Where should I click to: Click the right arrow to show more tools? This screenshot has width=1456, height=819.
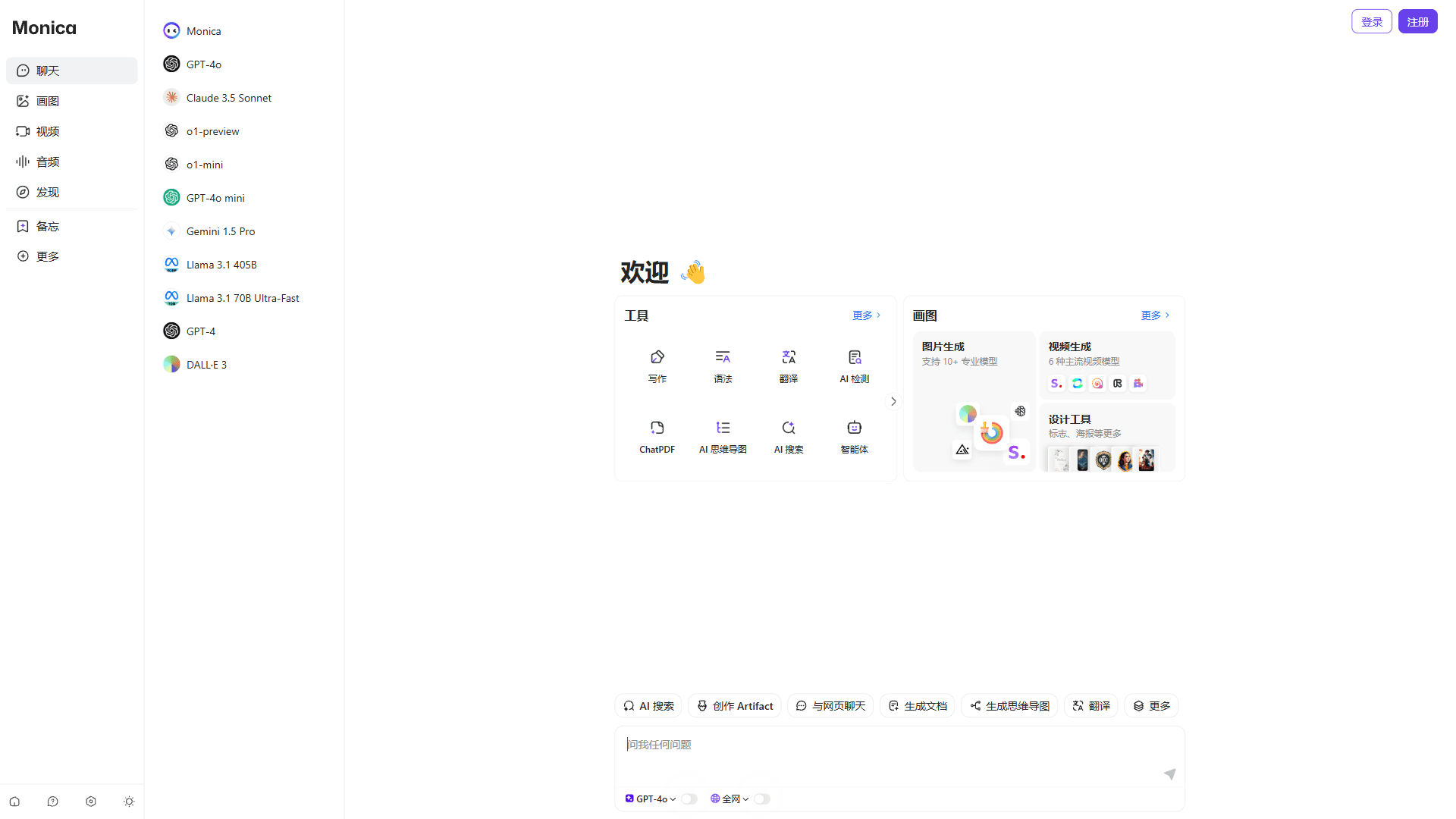pos(893,401)
